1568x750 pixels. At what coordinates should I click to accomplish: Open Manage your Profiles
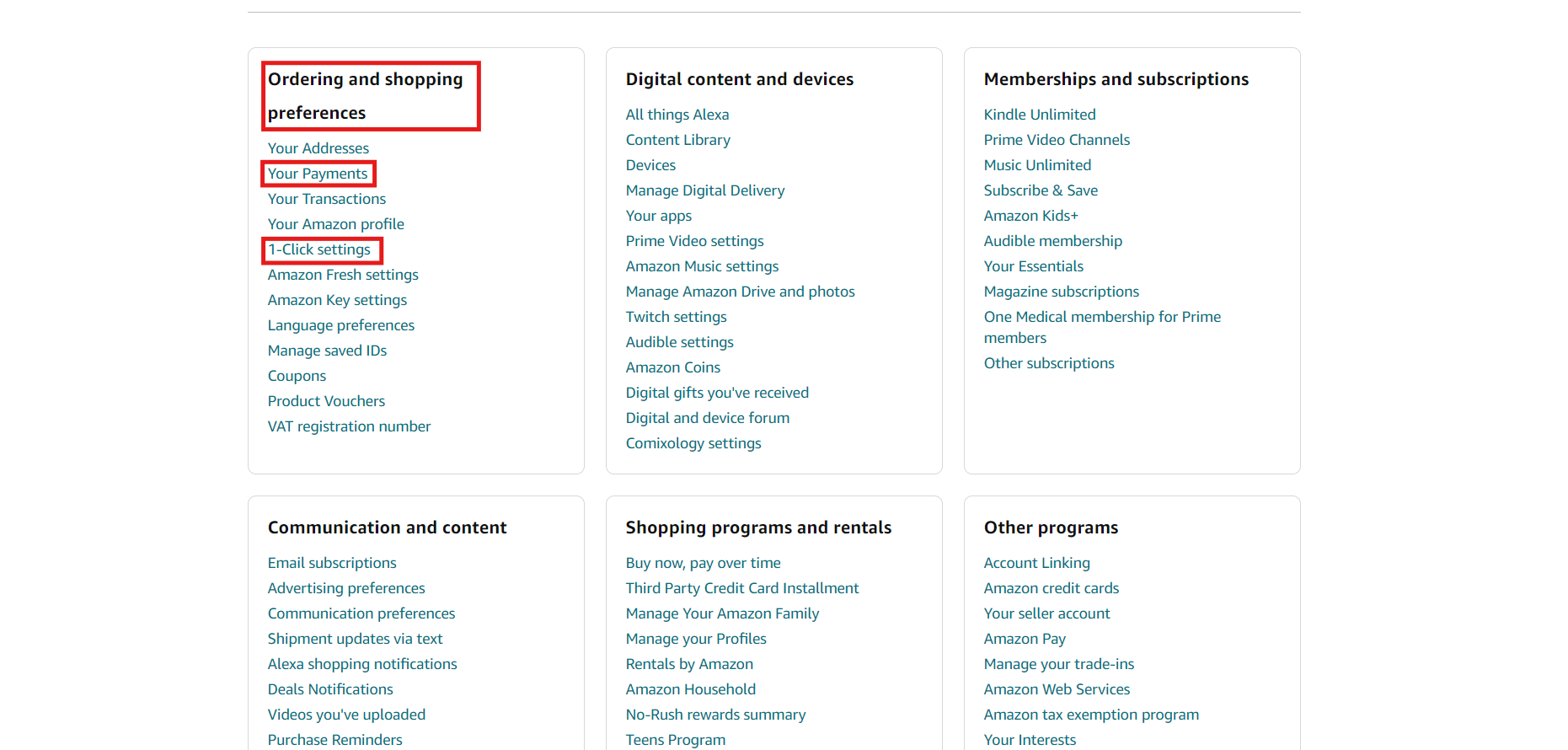click(x=696, y=639)
